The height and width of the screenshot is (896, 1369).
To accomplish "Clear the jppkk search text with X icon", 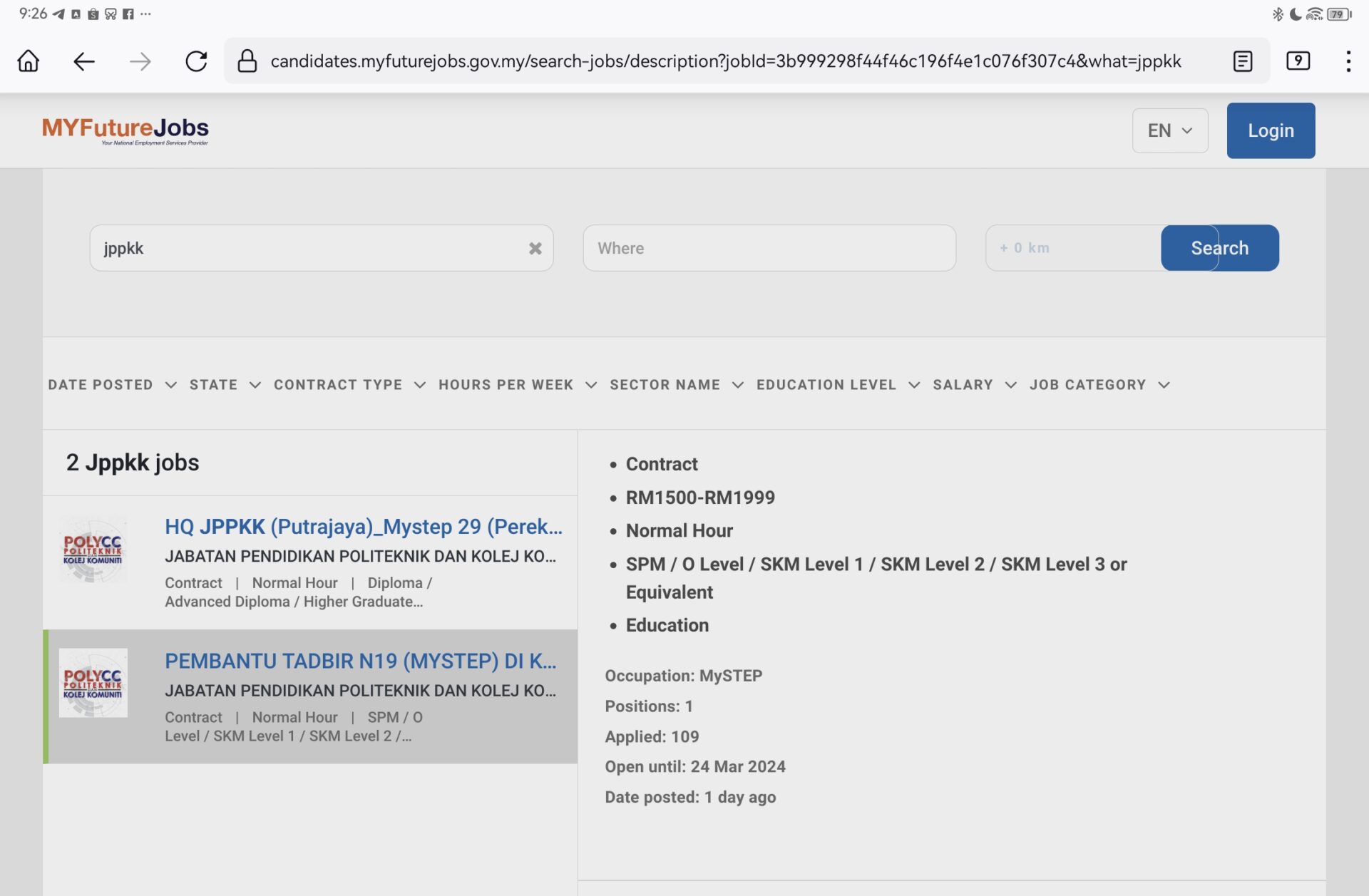I will (535, 248).
